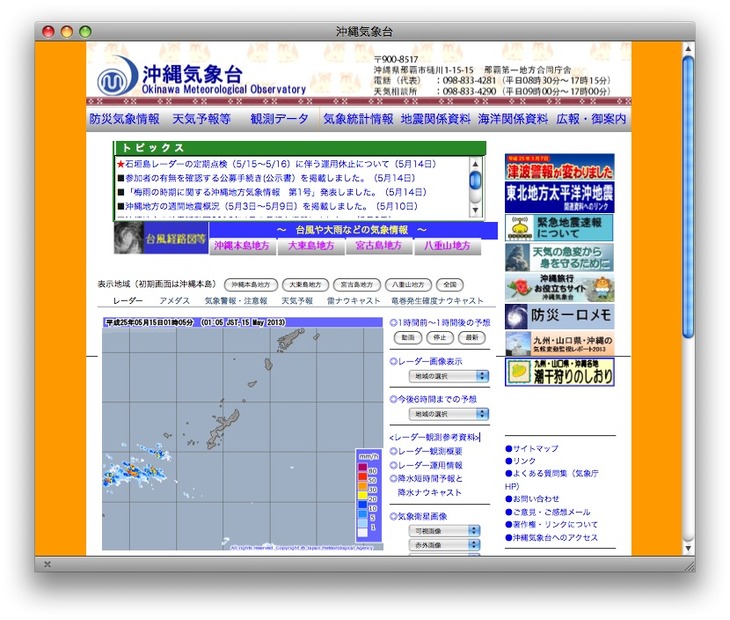This screenshot has width=730, height=620.
Task: Open the サイトマップ link
Action: click(x=532, y=449)
